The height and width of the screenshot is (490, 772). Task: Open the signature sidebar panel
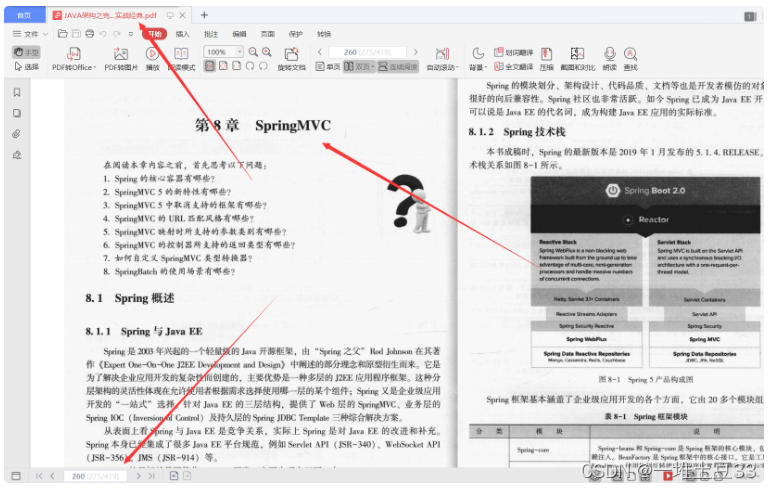(17, 155)
